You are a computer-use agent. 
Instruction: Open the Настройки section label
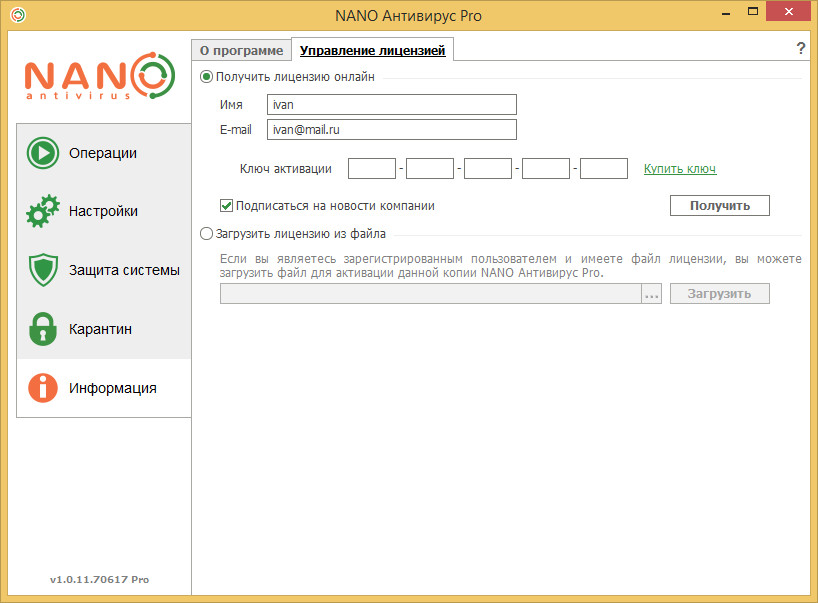click(x=103, y=211)
